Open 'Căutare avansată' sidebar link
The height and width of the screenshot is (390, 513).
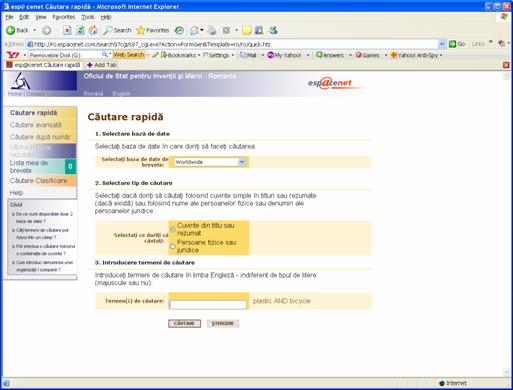click(x=36, y=125)
